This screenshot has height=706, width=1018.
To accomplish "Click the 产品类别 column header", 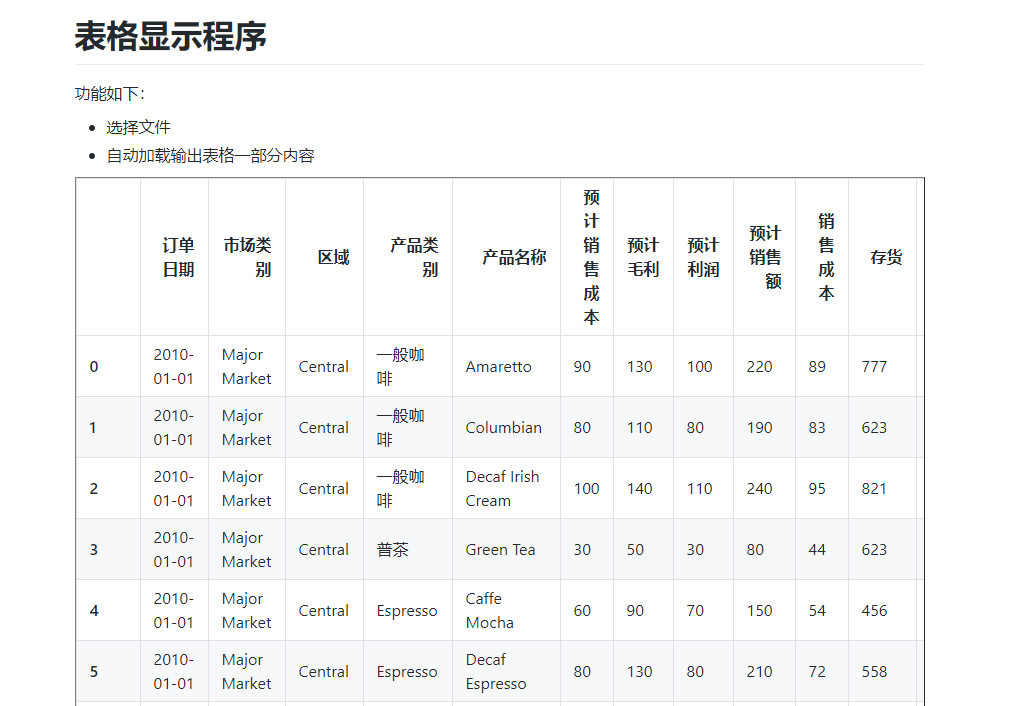I will pyautogui.click(x=414, y=257).
